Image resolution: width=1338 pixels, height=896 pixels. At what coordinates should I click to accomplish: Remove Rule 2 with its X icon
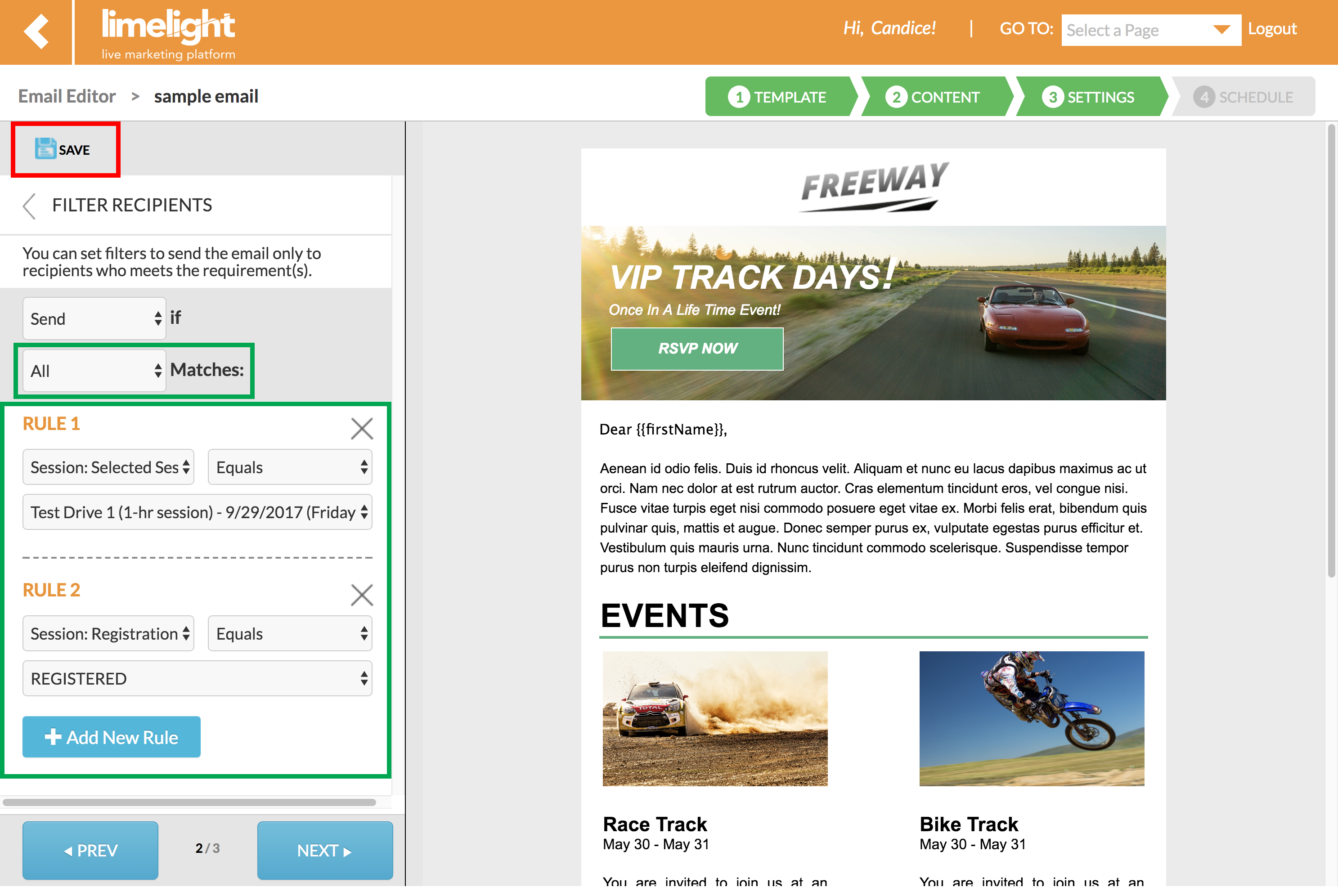[x=361, y=594]
